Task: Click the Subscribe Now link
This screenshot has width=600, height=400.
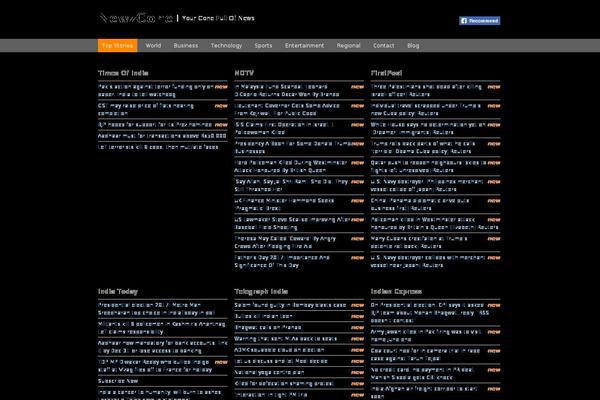Action: coord(118,381)
